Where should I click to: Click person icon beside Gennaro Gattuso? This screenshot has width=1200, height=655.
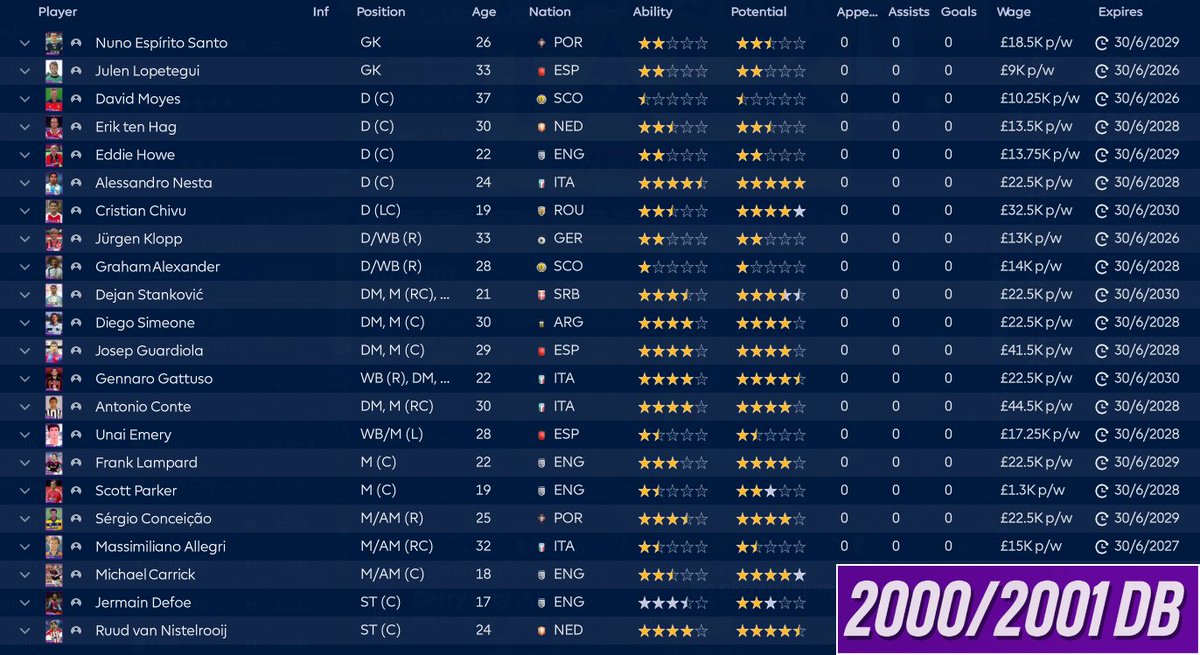click(76, 379)
